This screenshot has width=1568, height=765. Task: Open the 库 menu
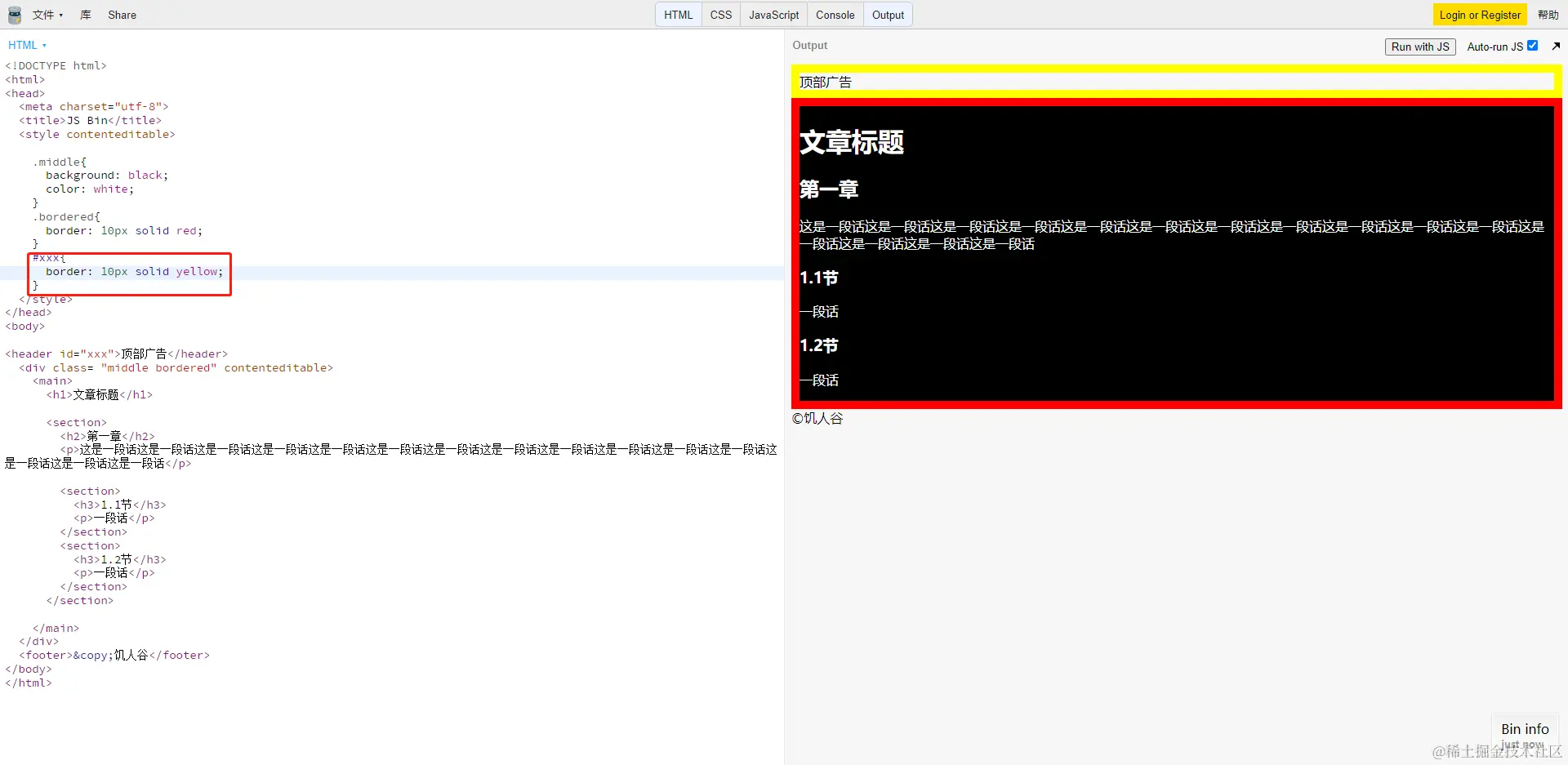[x=85, y=15]
